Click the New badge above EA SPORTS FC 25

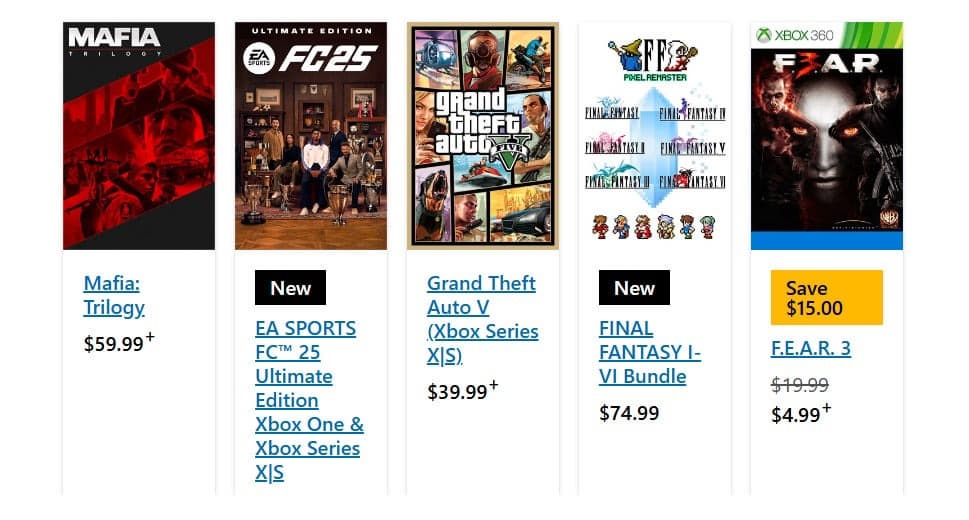pyautogui.click(x=290, y=288)
